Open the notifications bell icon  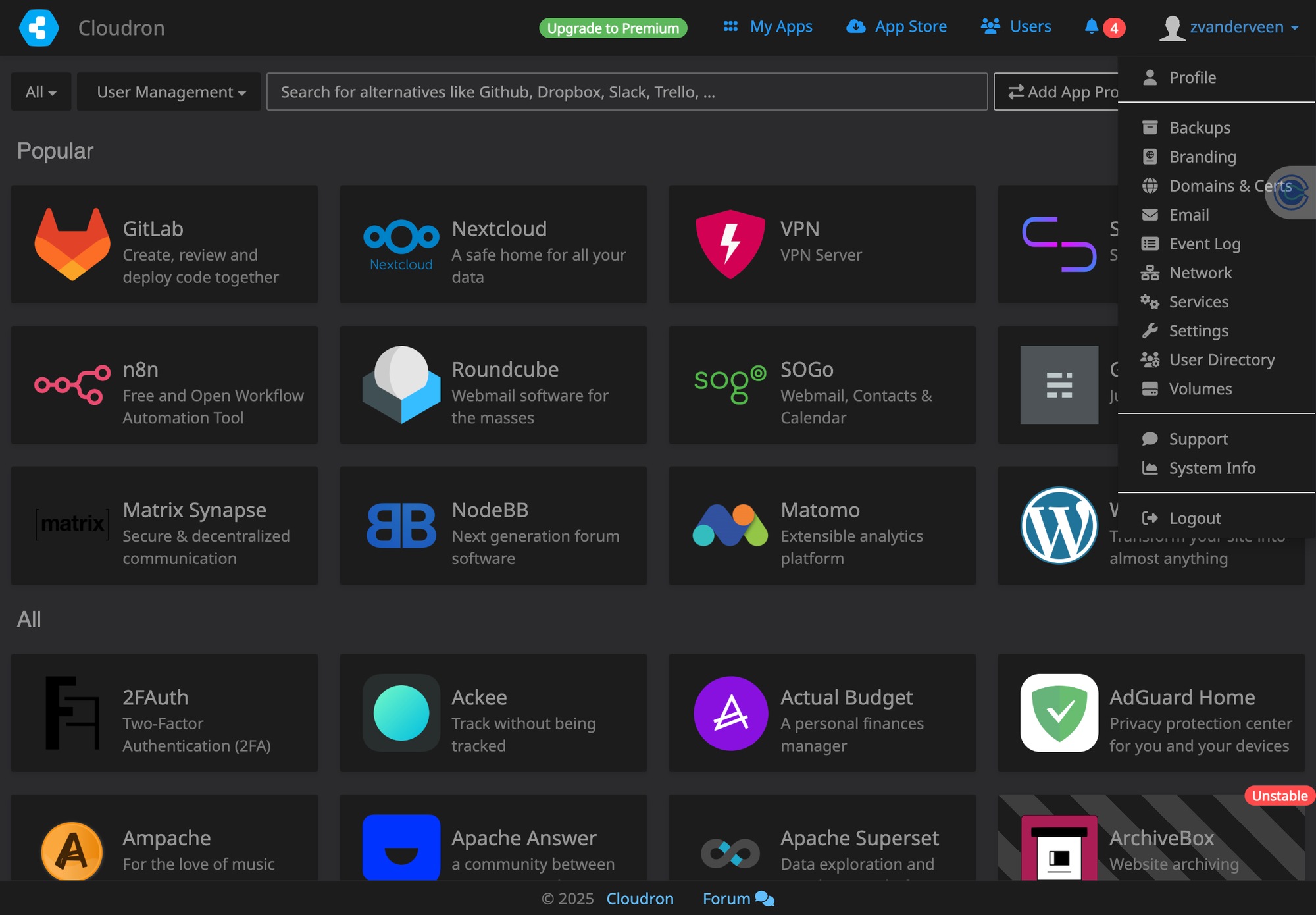(x=1092, y=26)
